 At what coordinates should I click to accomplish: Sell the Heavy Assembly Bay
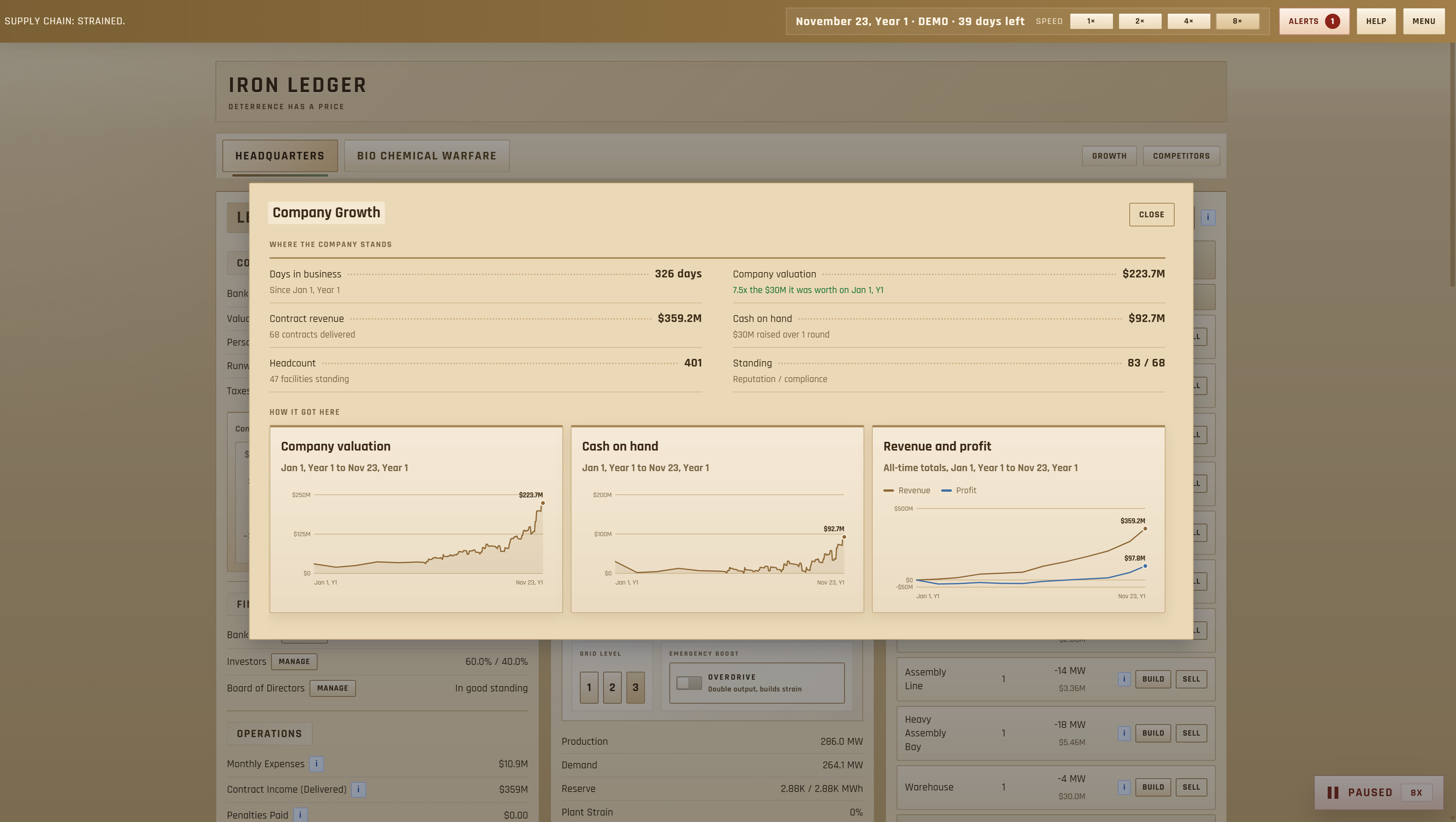pyautogui.click(x=1191, y=733)
